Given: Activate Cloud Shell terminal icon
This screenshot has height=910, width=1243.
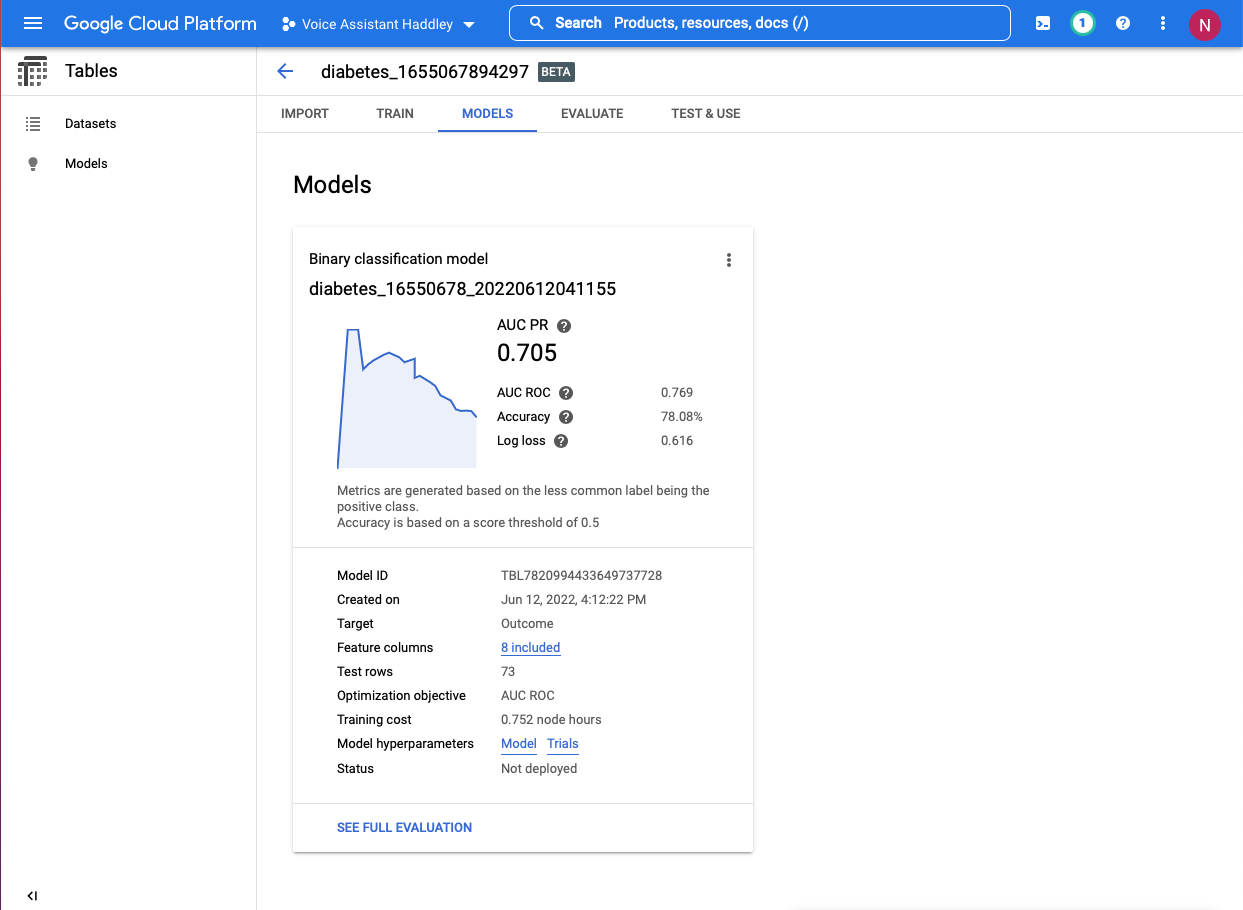Looking at the screenshot, I should point(1043,23).
